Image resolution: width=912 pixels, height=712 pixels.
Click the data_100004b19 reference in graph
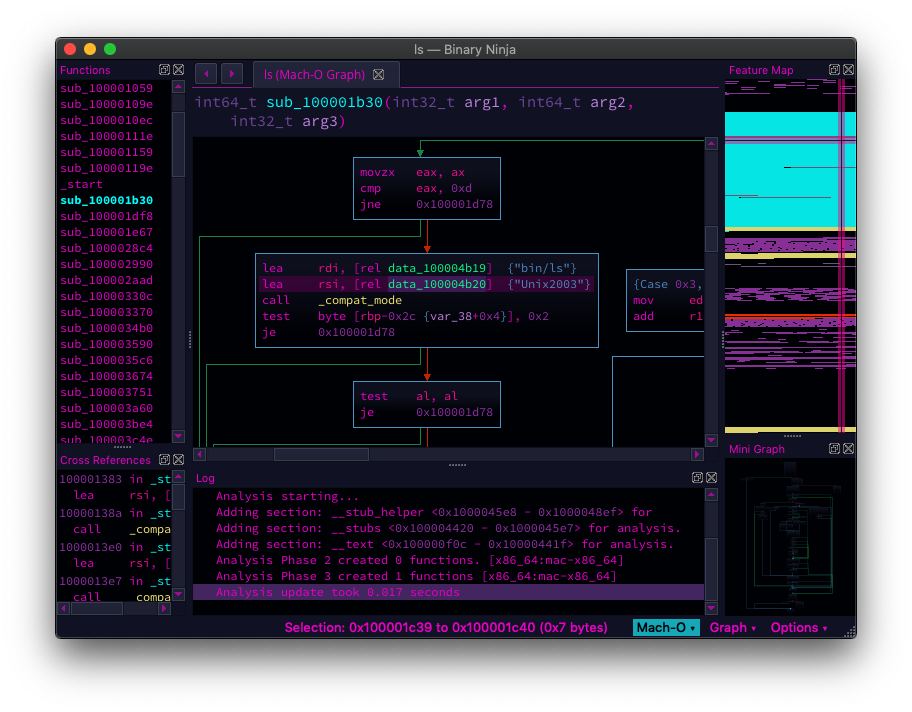pos(441,268)
